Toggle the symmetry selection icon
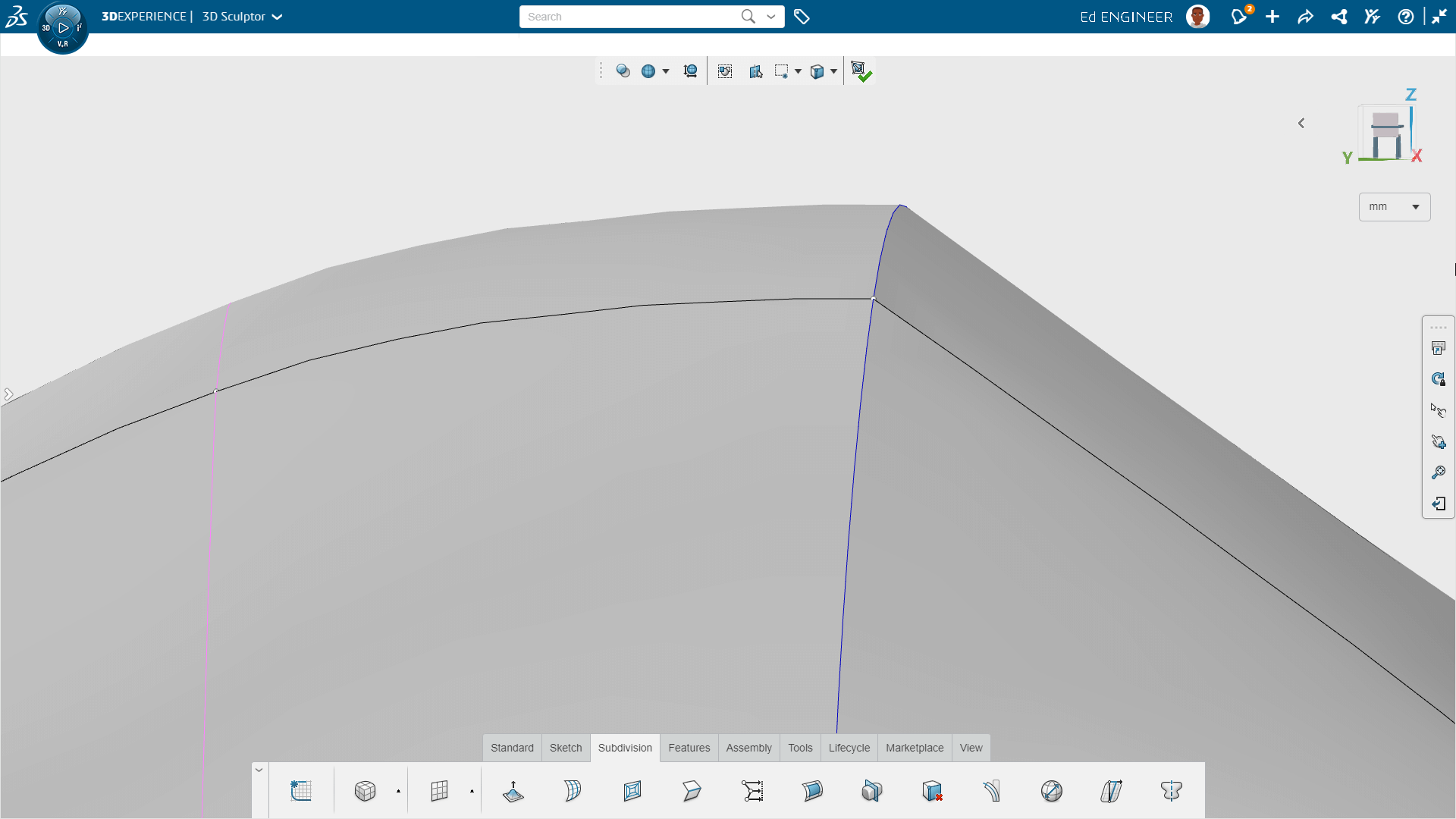This screenshot has width=1456, height=819. point(755,71)
